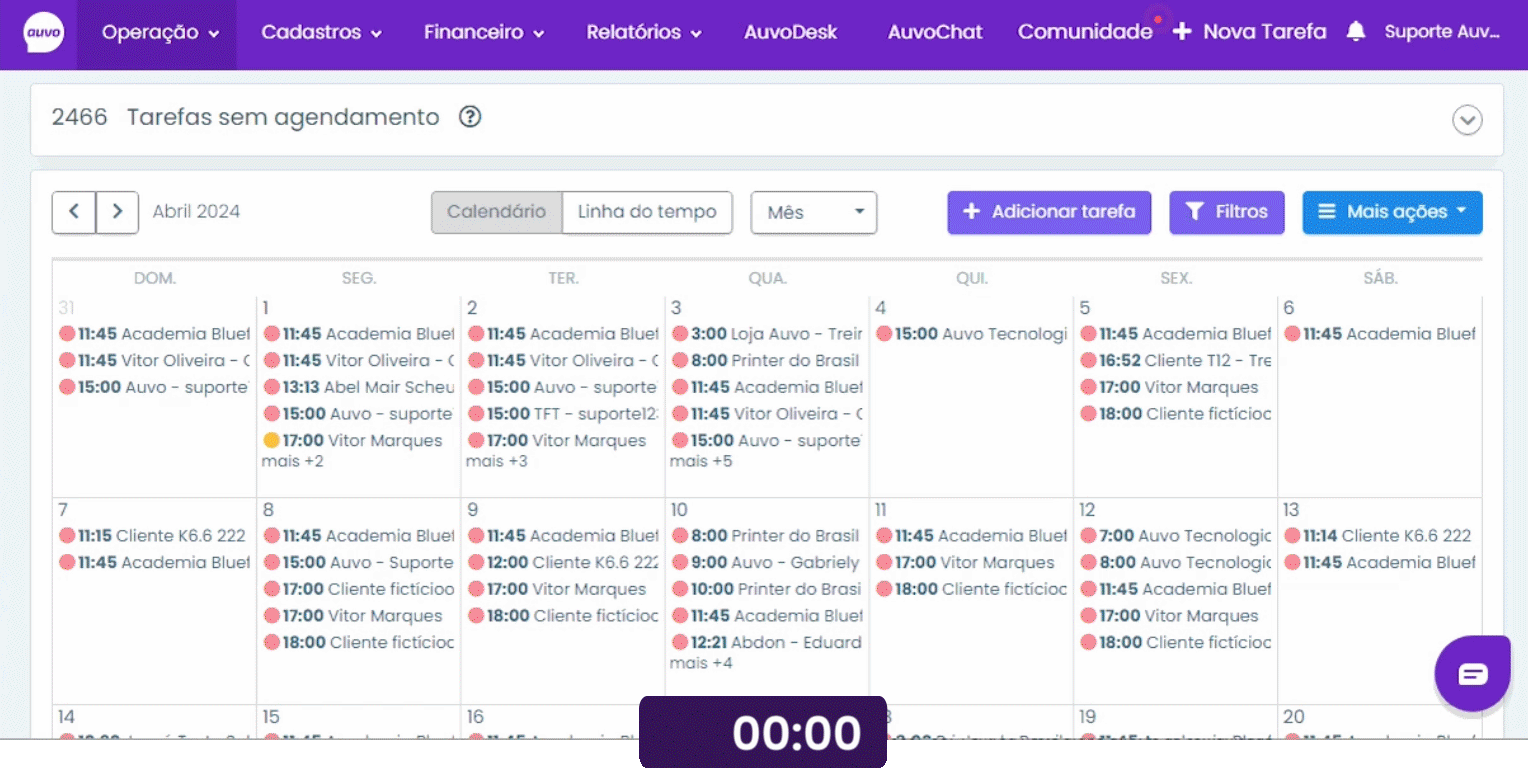Screen dimensions: 1528x770
Task: Open the 11:14 Cliente K6.6 222 task on April 13
Action: pyautogui.click(x=1378, y=536)
